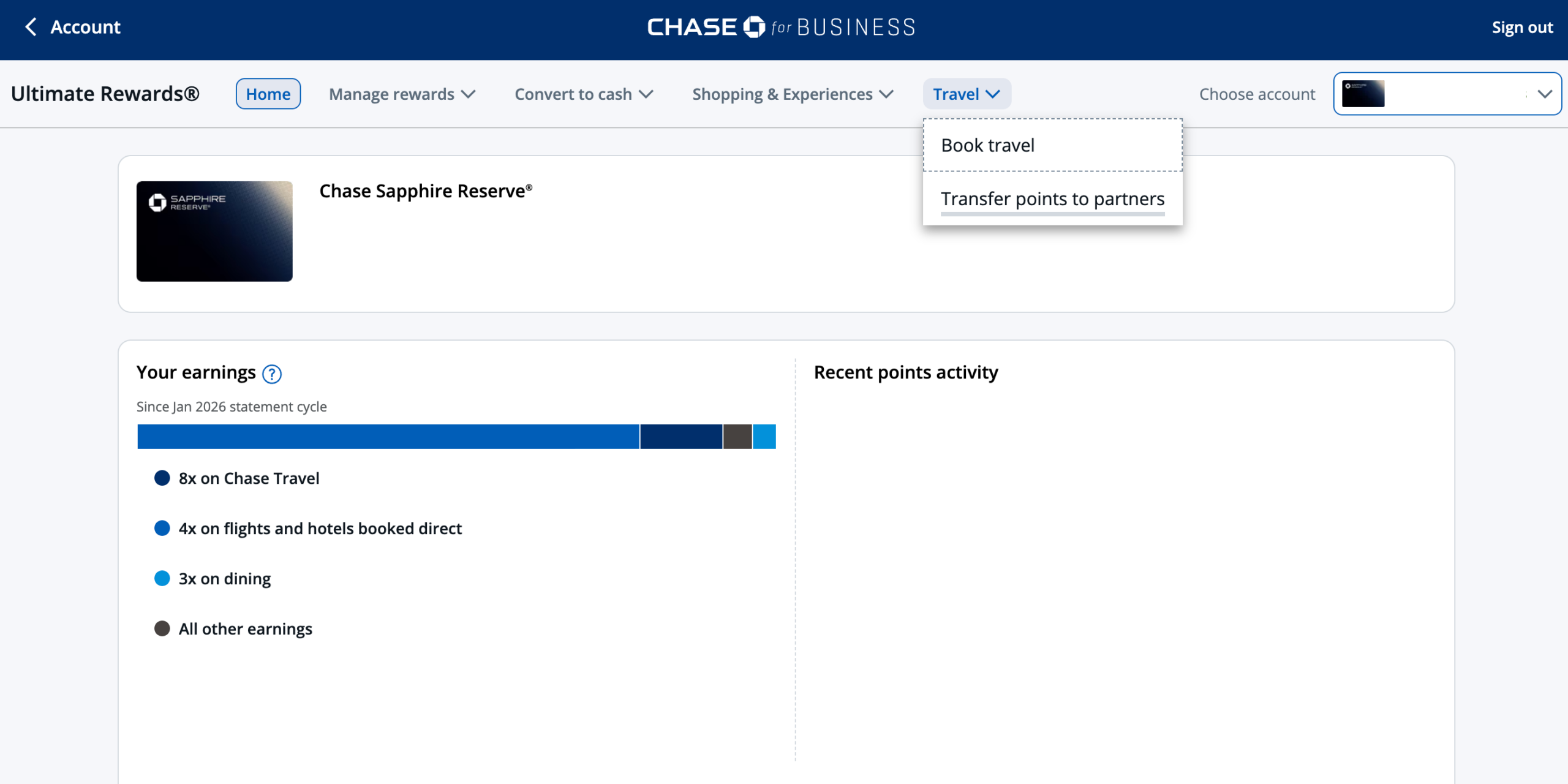The height and width of the screenshot is (784, 1568).
Task: Click the gray All other earnings legend dot
Action: pos(162,629)
